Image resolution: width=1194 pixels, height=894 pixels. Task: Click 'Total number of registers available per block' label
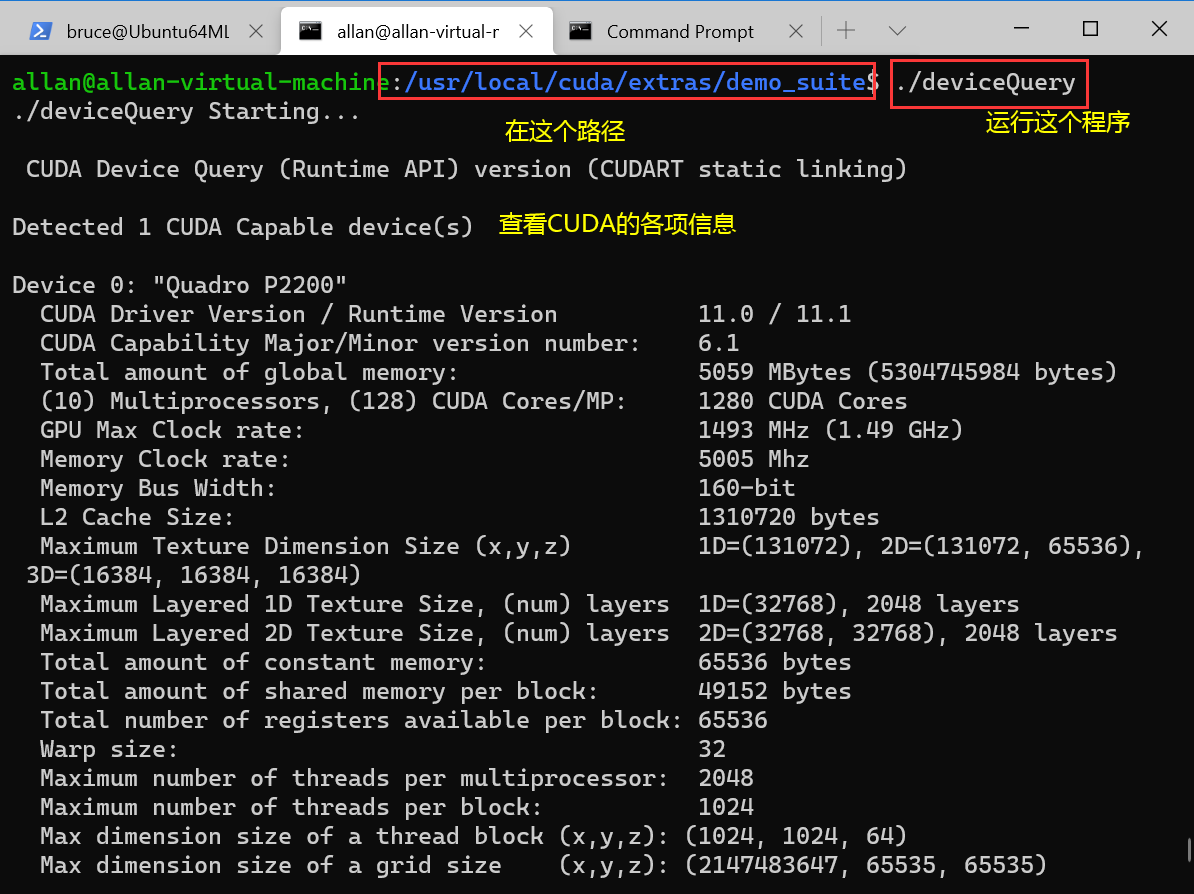(x=360, y=720)
